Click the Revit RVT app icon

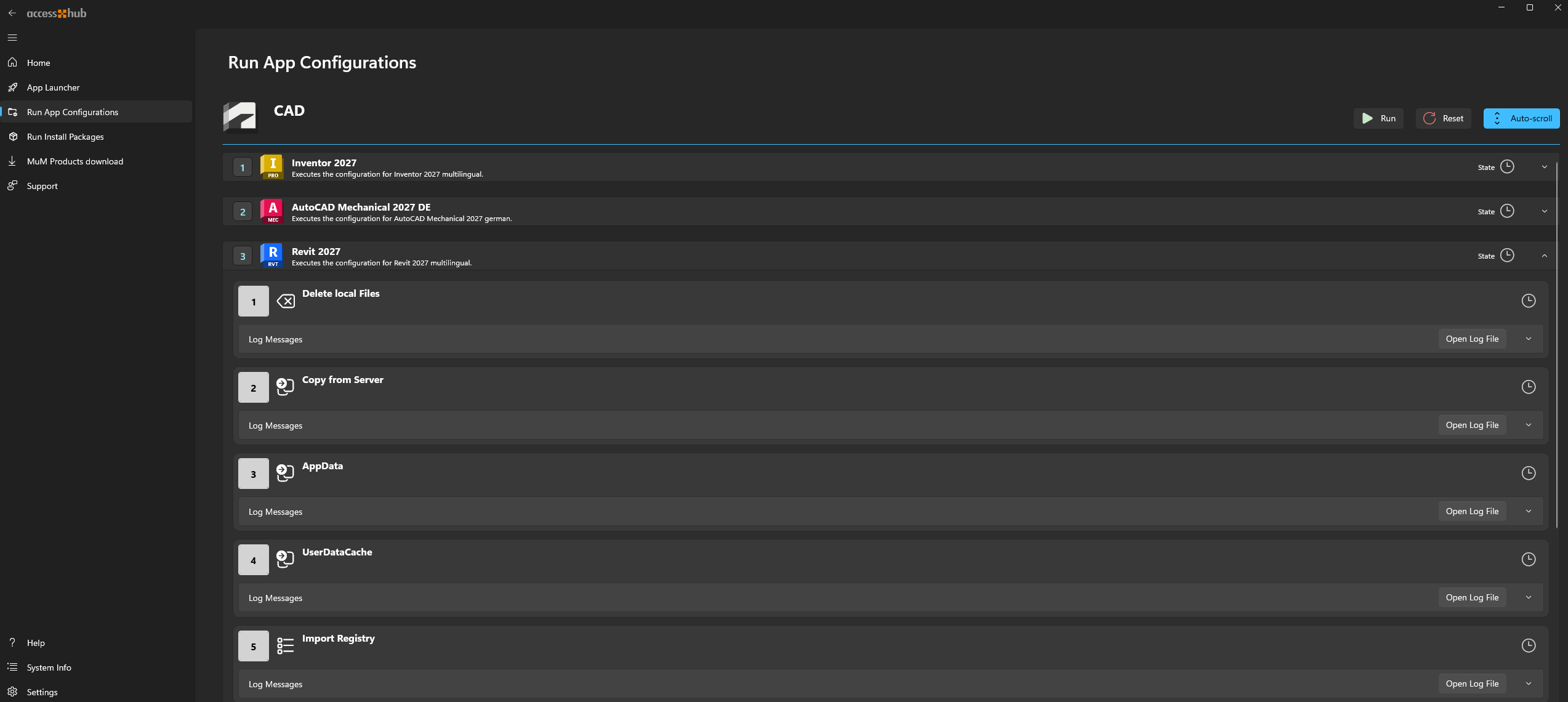pos(273,256)
